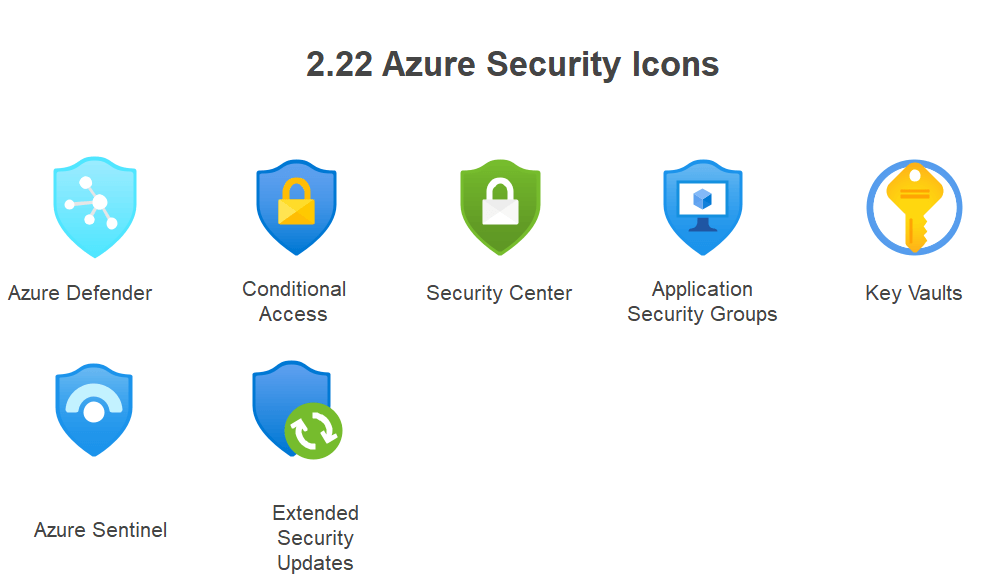Click the Security Center caption
This screenshot has height=585, width=994.
(x=499, y=293)
